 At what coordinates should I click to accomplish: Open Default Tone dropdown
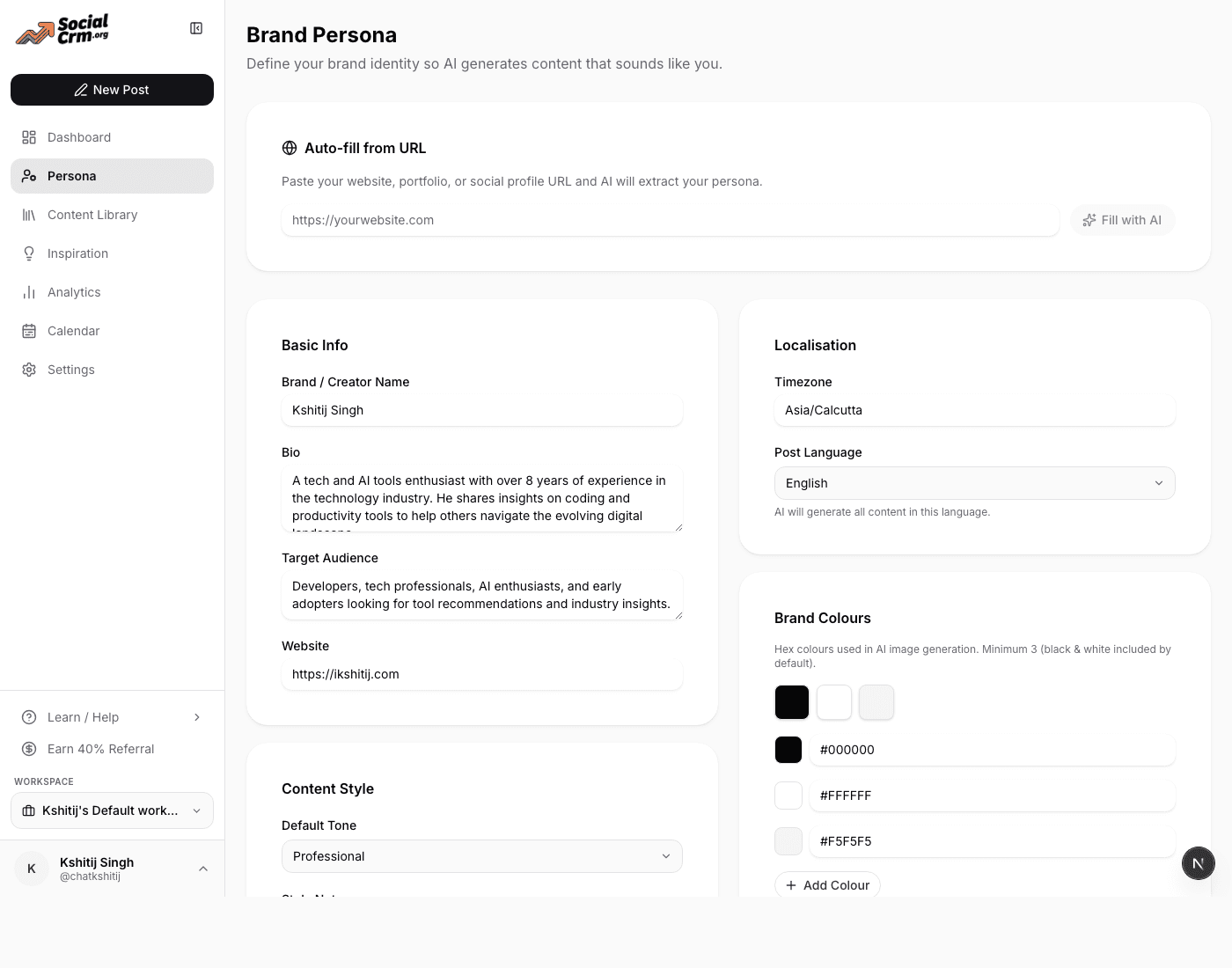pyautogui.click(x=482, y=856)
